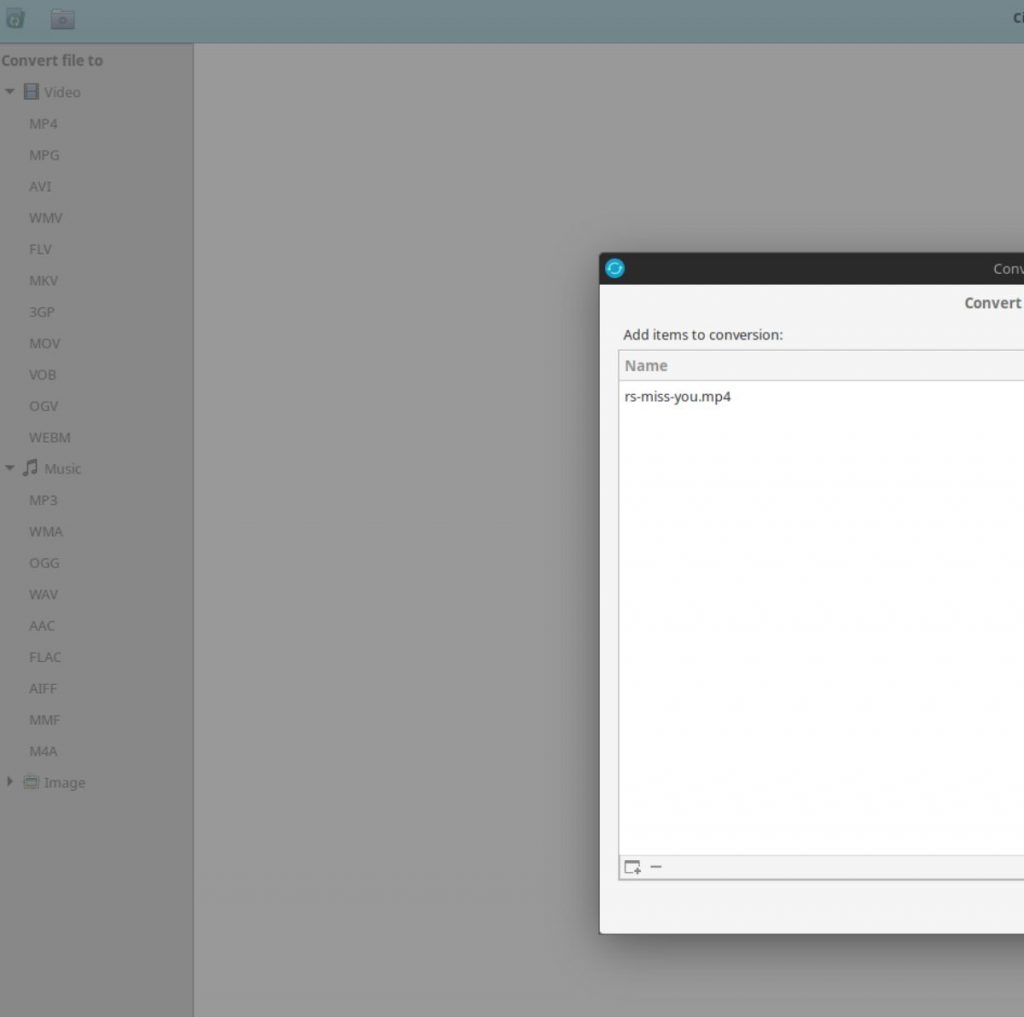Select rs-miss-you.mp4 in the conversion list
The width and height of the screenshot is (1024, 1017).
click(678, 396)
